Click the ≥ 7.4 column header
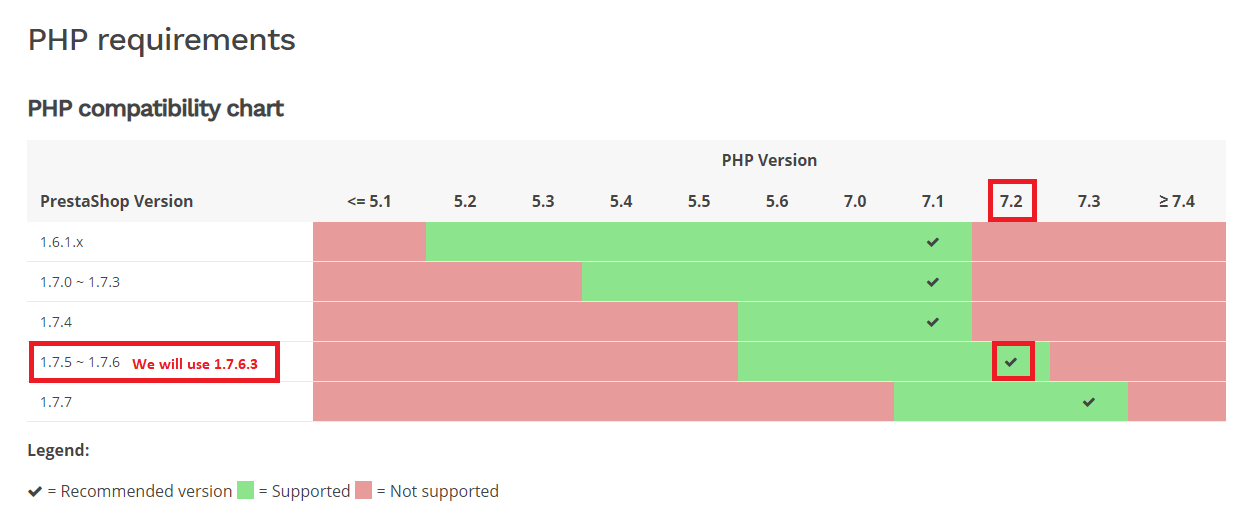Viewport: 1260px width, 518px height. [x=1177, y=201]
